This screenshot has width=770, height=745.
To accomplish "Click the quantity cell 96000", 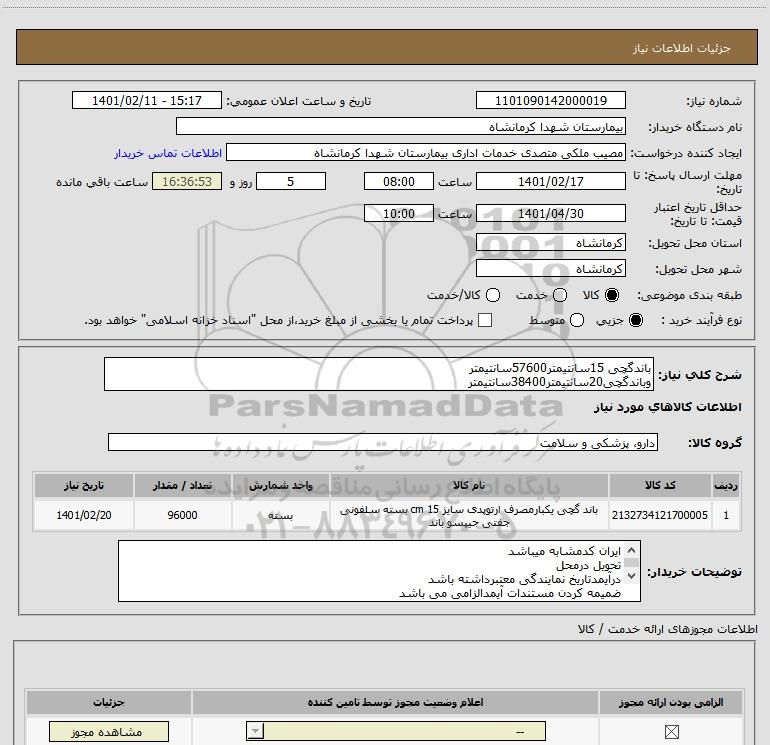I will [182, 515].
